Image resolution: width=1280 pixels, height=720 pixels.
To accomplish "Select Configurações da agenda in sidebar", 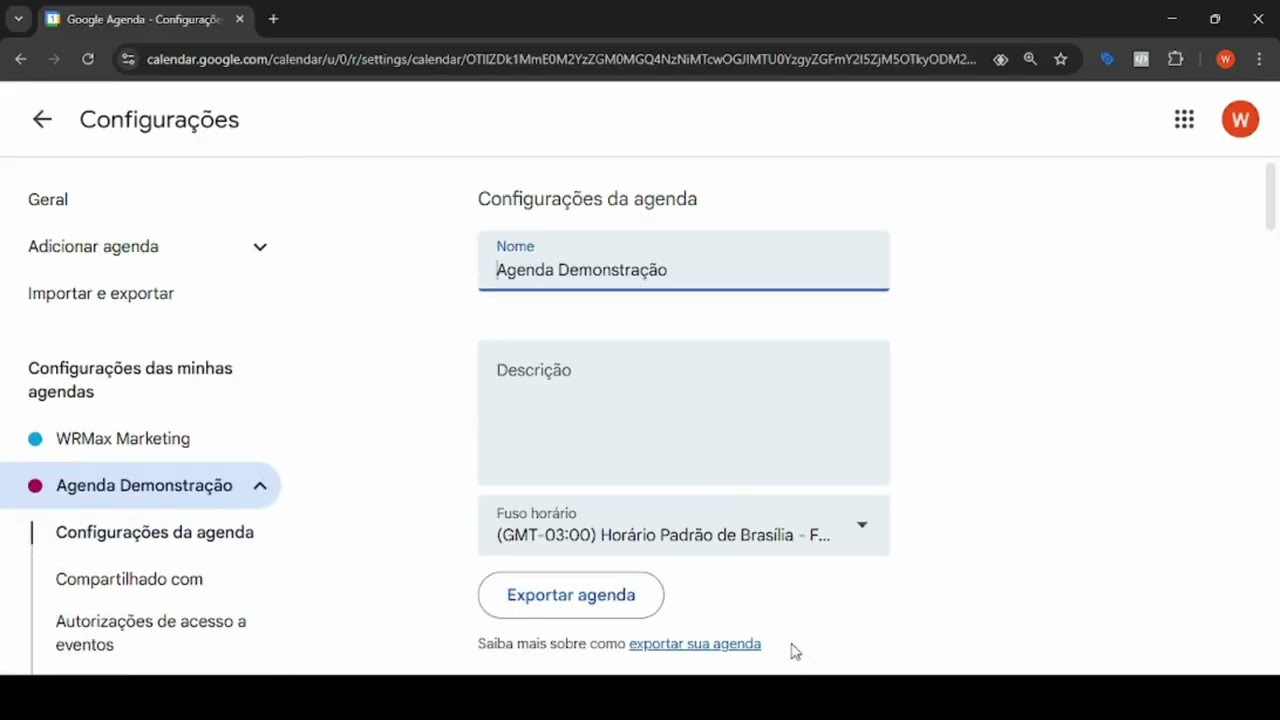I will [x=155, y=532].
